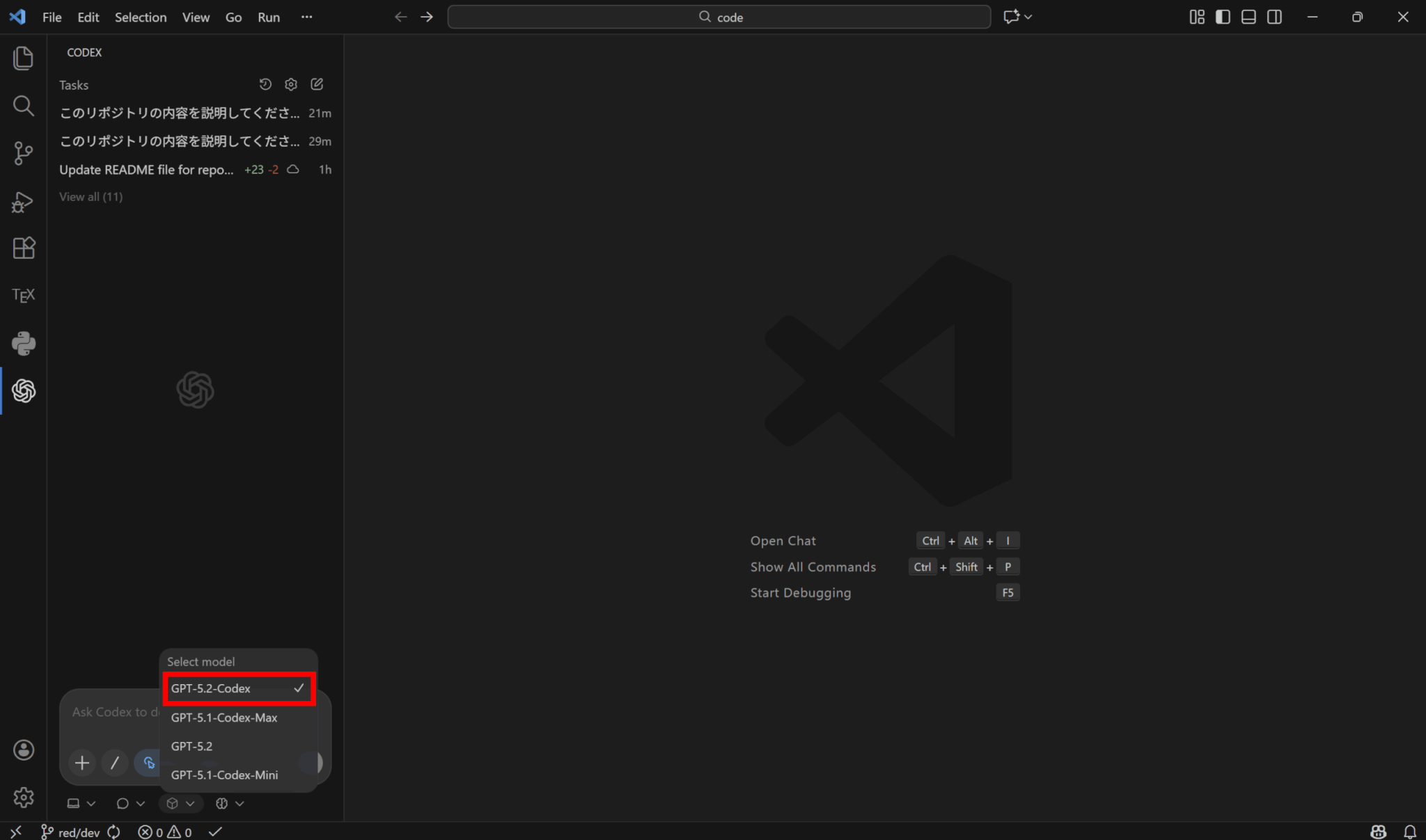Collapse the model selector dropdown cube icon

(180, 803)
